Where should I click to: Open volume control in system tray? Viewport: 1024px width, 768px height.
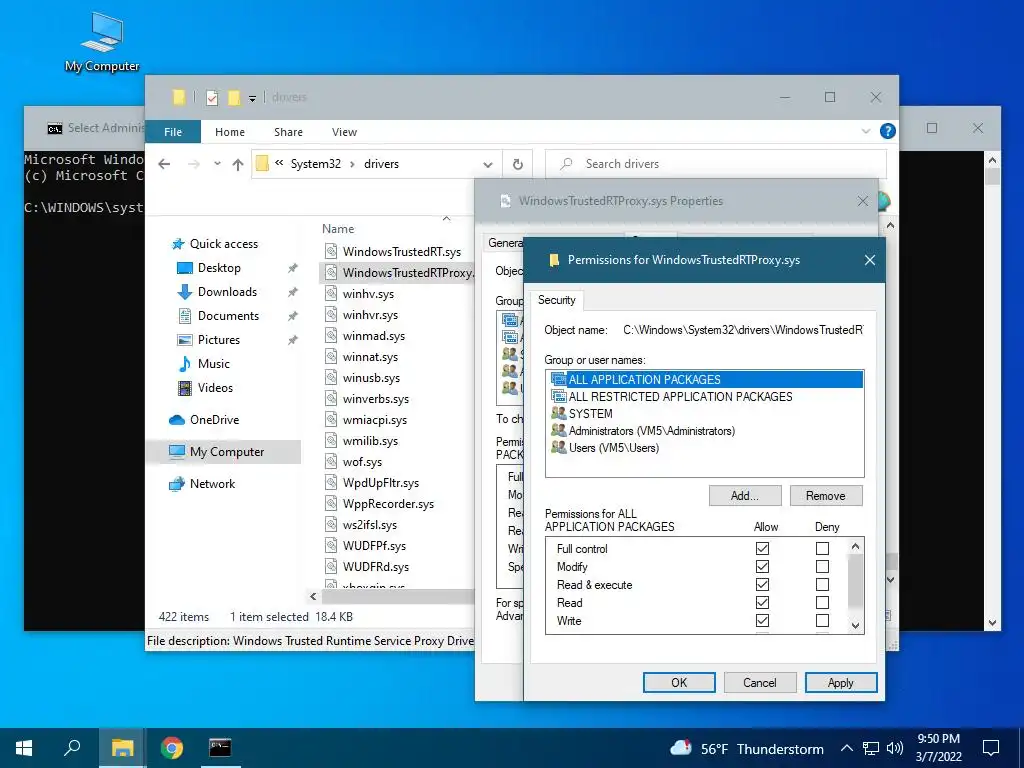tap(895, 748)
